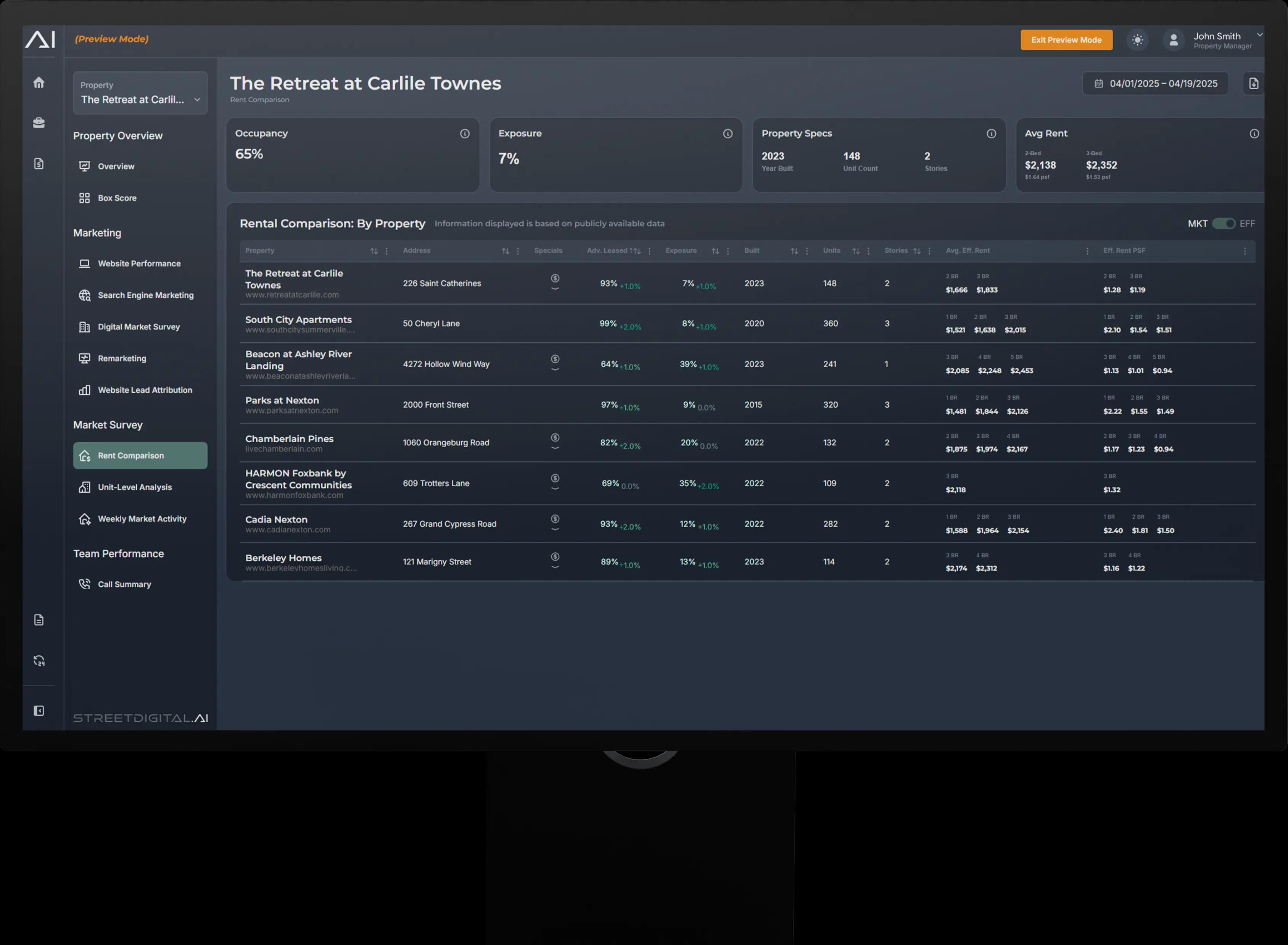Toggle light mode with sun icon
Image resolution: width=1288 pixels, height=945 pixels.
[1137, 40]
